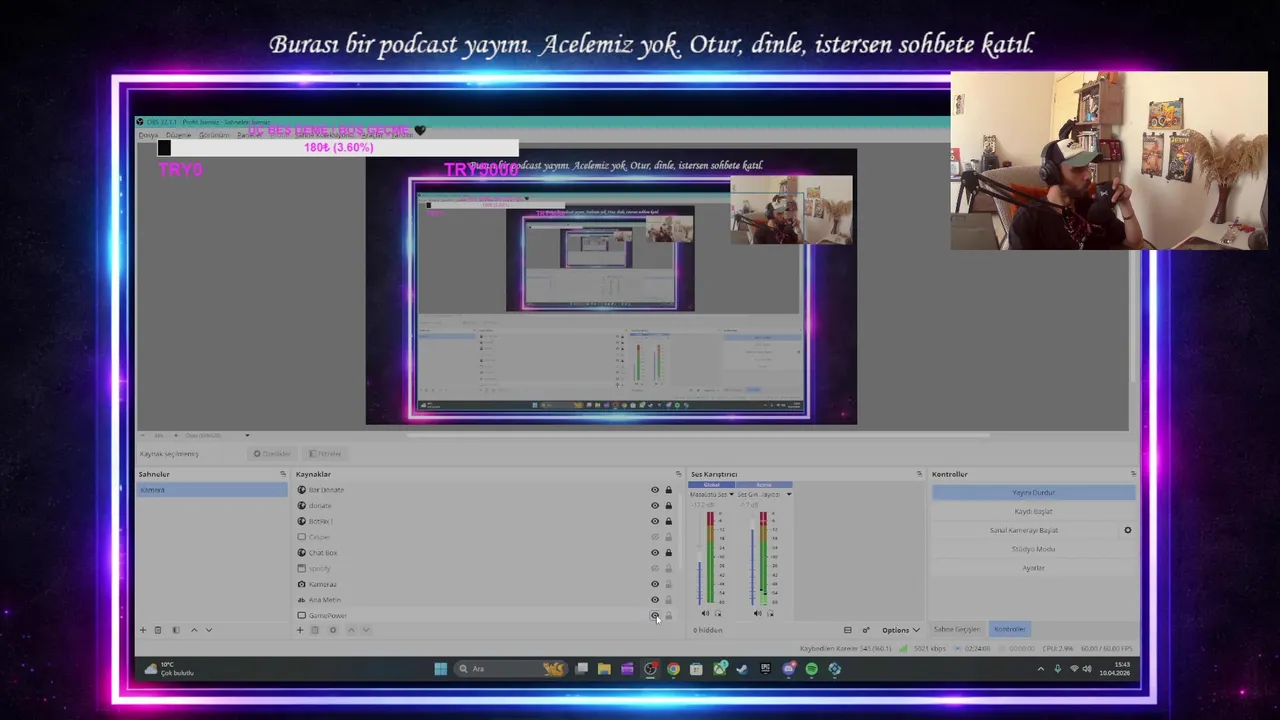Open Chrome from the taskbar
1280x720 pixels.
tap(673, 669)
